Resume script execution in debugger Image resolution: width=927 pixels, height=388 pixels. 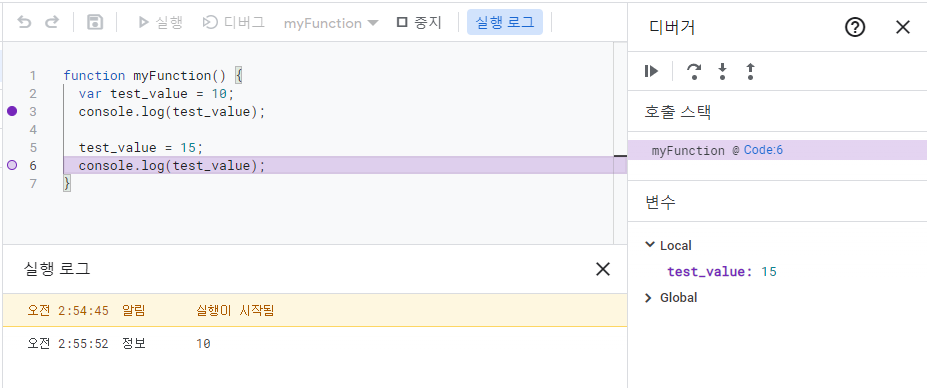pyautogui.click(x=652, y=72)
